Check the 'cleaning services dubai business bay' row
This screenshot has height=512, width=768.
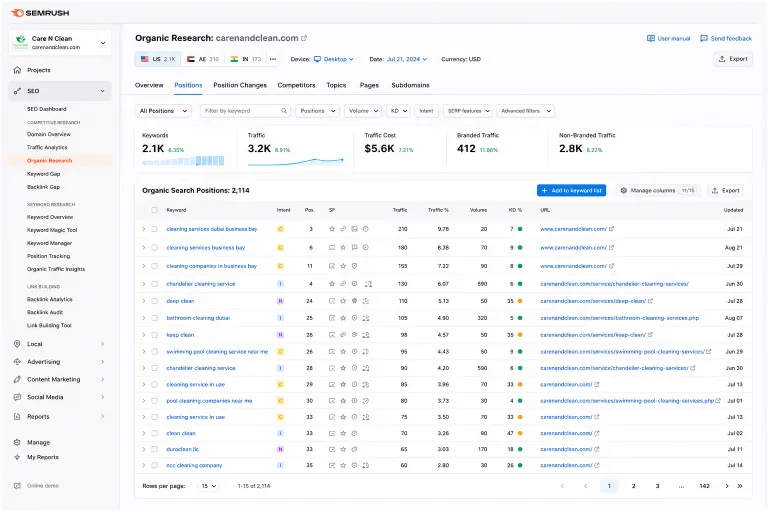click(154, 229)
